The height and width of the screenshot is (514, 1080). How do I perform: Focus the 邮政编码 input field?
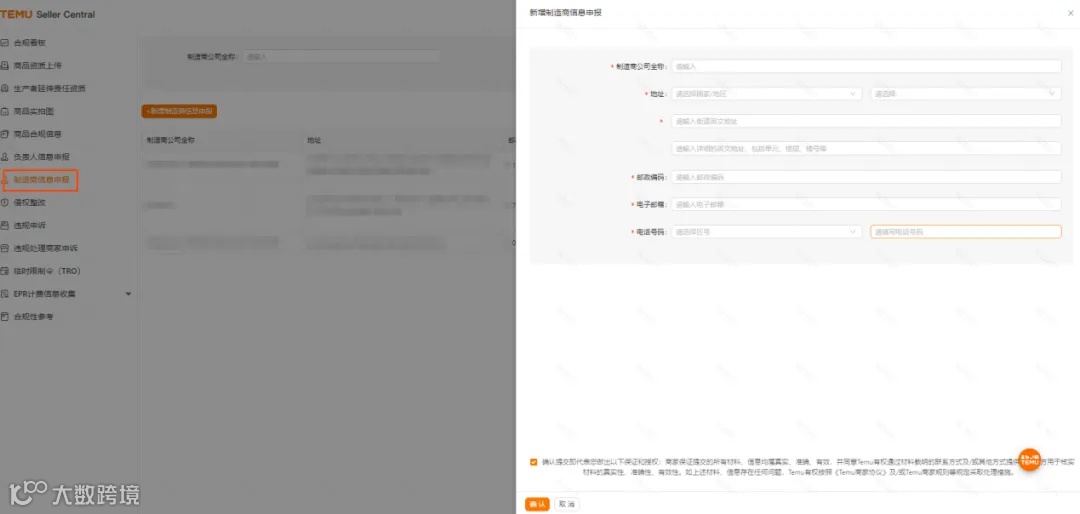[x=866, y=177]
